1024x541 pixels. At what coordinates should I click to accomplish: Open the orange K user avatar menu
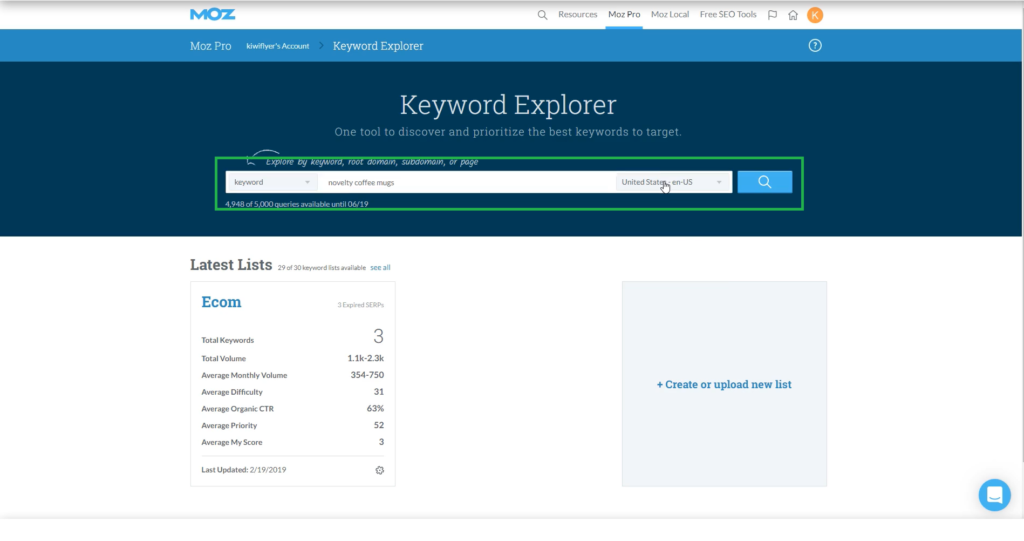pyautogui.click(x=815, y=15)
